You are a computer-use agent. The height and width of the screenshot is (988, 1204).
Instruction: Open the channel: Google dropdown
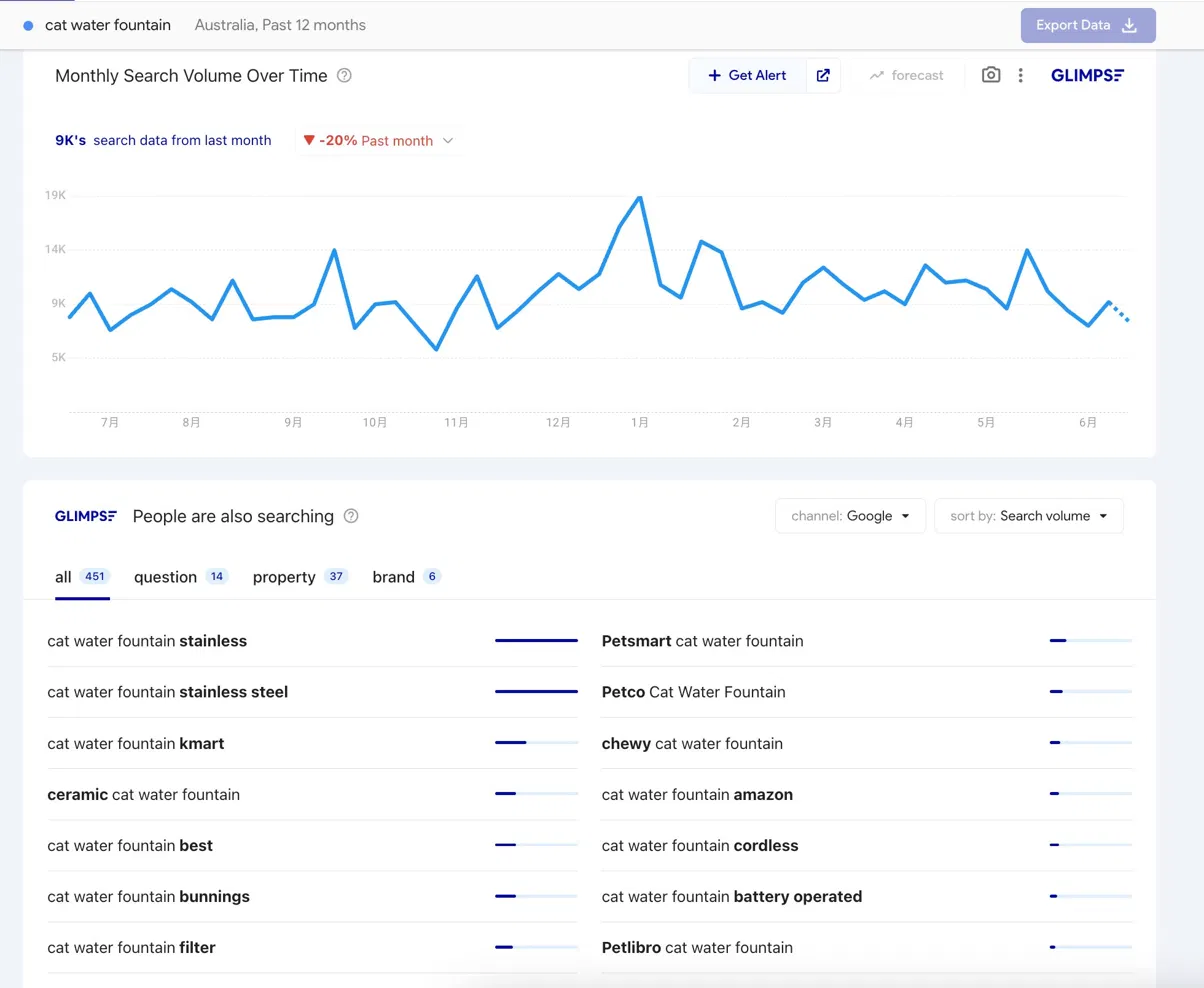[851, 516]
